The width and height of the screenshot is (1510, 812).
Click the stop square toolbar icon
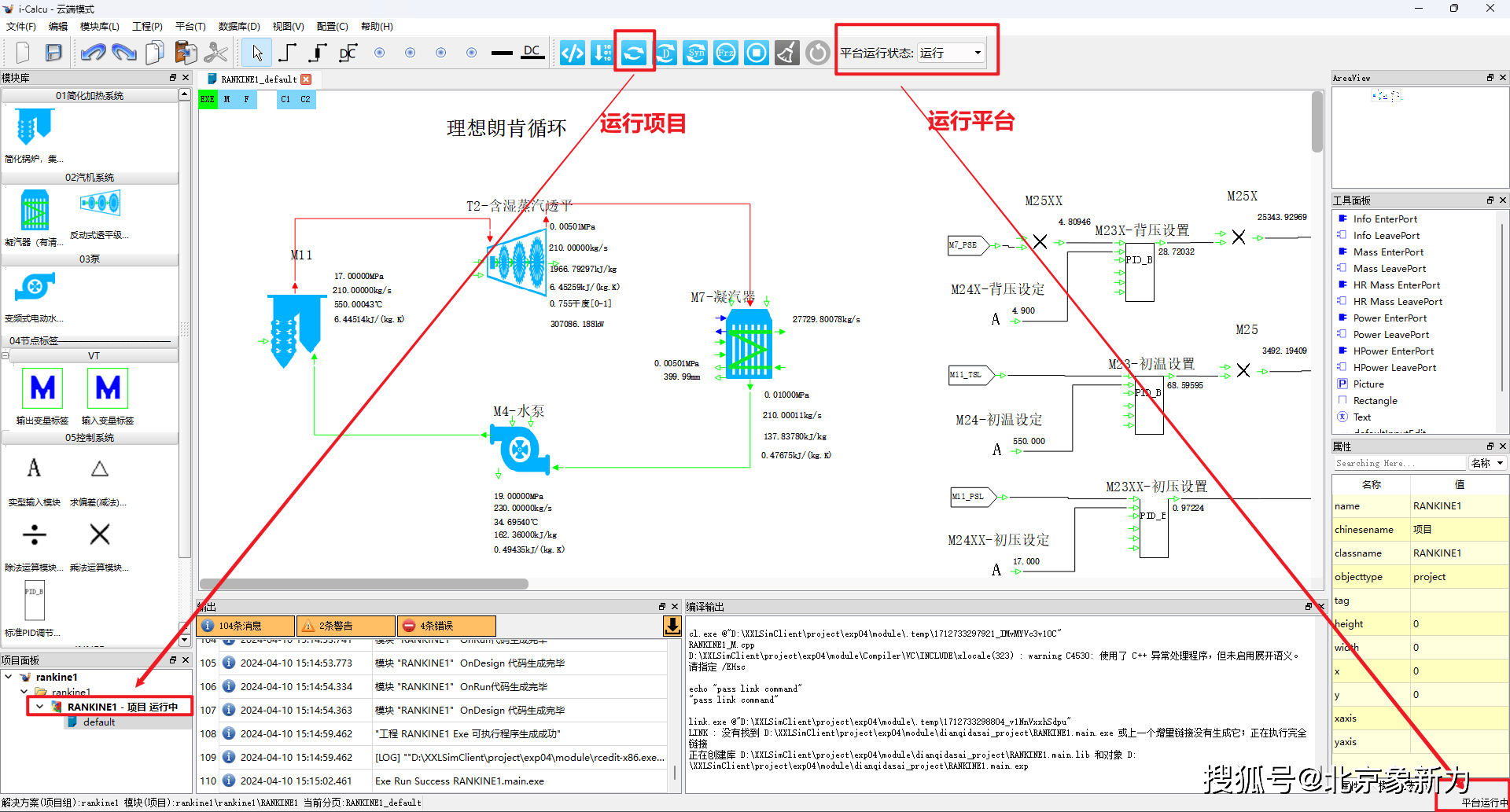[x=757, y=53]
